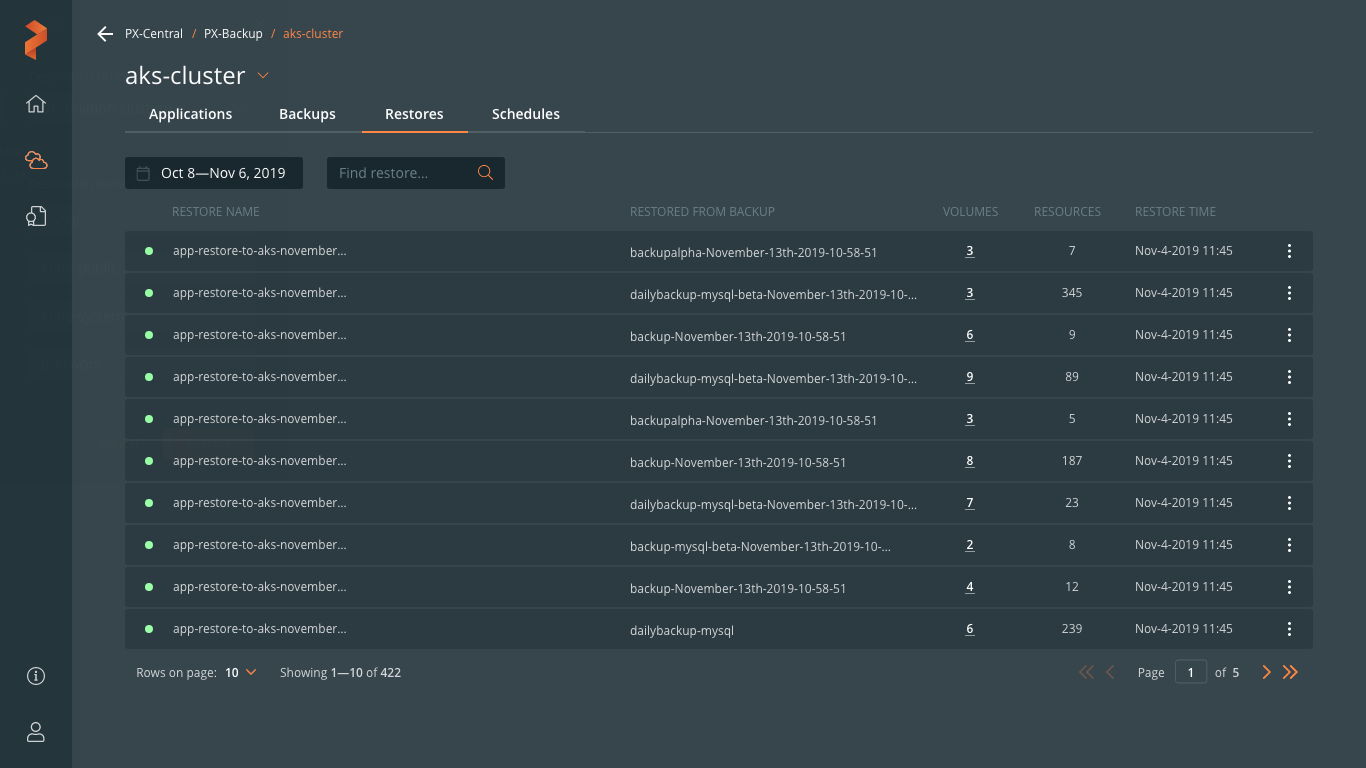
Task: Open the Oct 8—Nov 6, 2019 date picker
Action: point(213,173)
